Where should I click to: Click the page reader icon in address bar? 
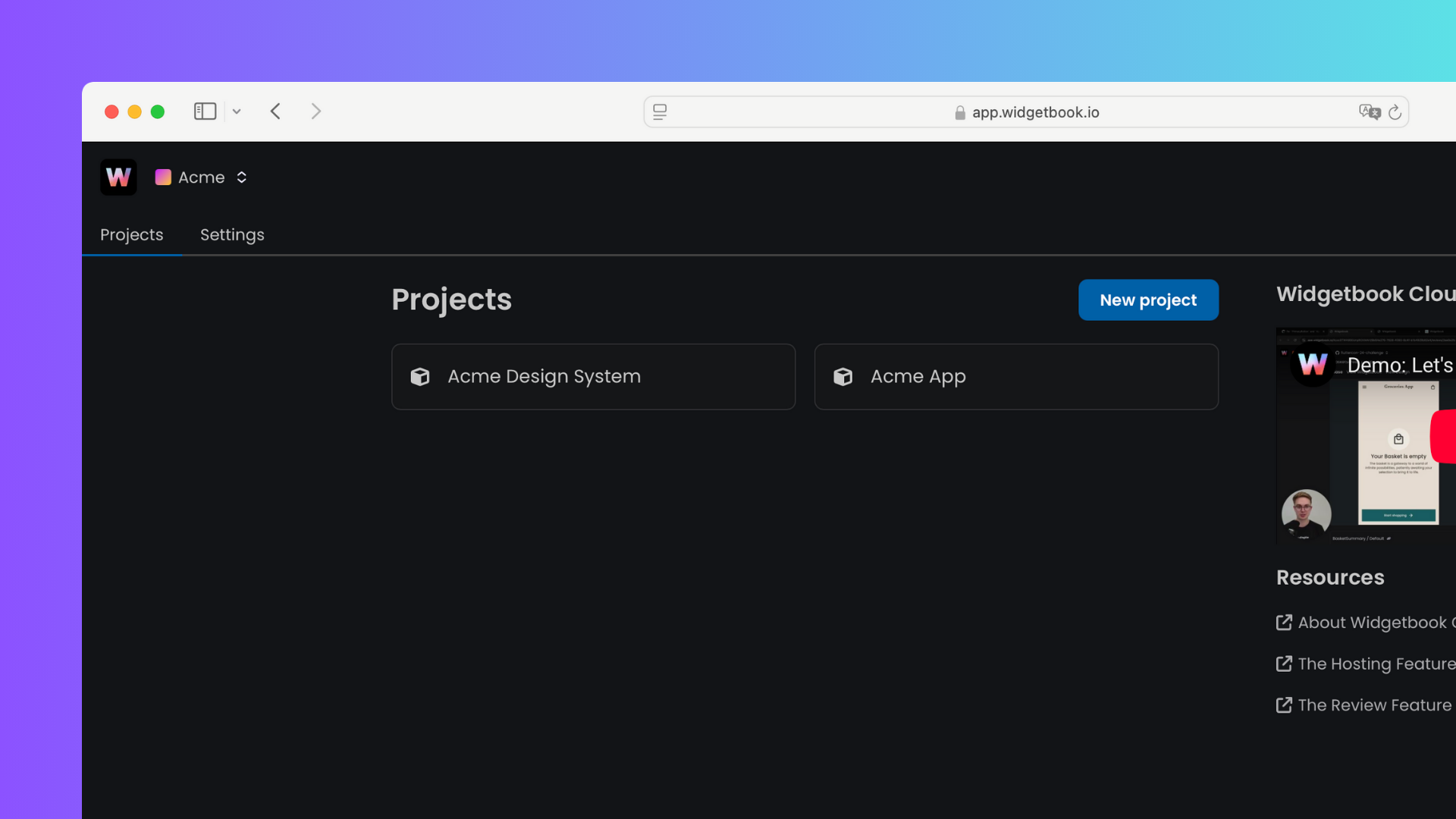pos(660,111)
